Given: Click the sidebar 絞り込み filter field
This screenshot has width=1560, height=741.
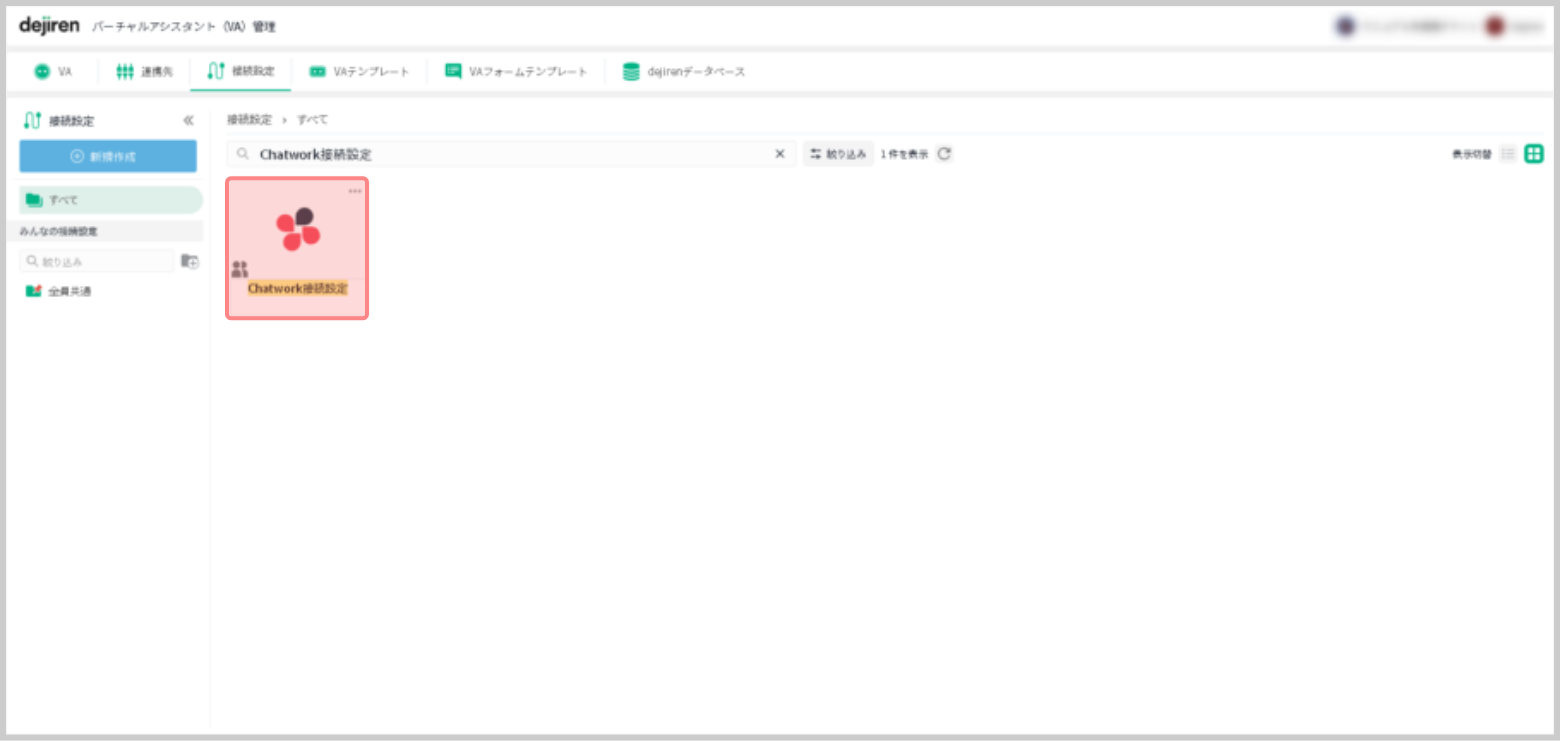Looking at the screenshot, I should [x=98, y=261].
